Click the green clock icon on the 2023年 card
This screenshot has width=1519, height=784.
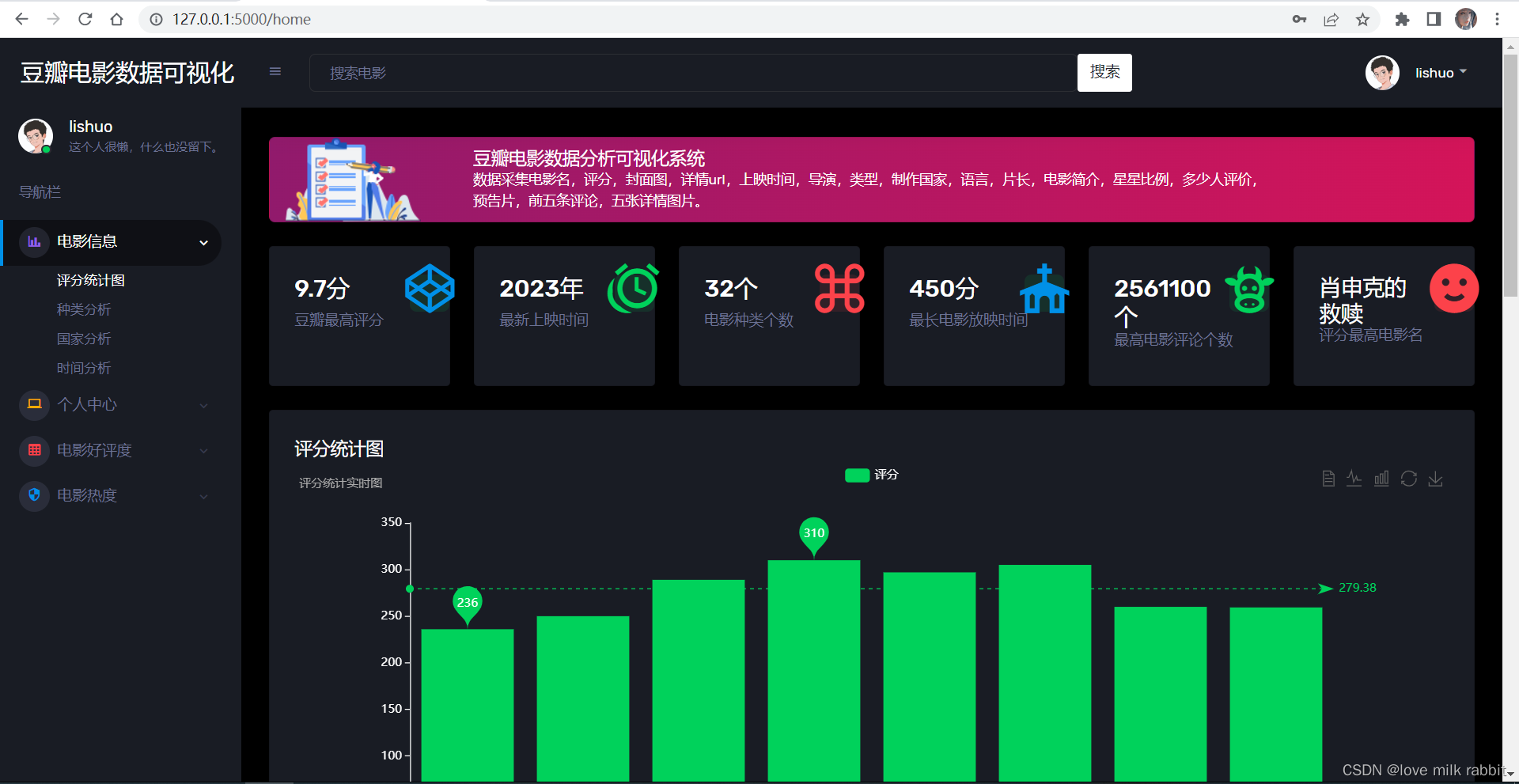634,288
